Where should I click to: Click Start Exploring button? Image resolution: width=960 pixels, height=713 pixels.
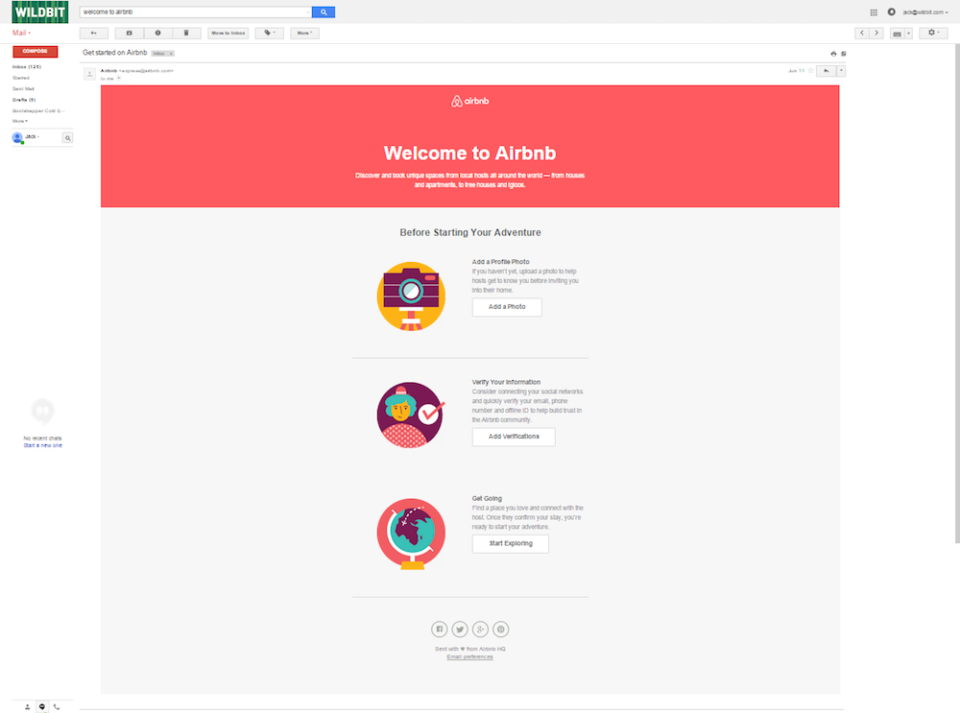pos(511,543)
